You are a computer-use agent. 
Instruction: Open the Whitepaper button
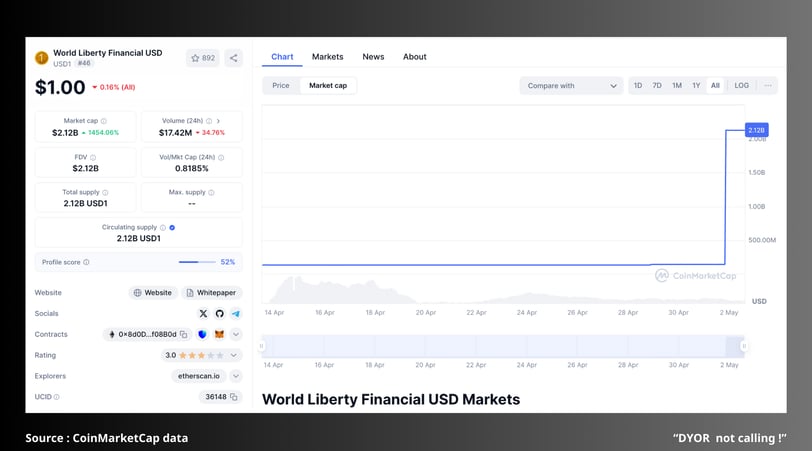coord(211,293)
